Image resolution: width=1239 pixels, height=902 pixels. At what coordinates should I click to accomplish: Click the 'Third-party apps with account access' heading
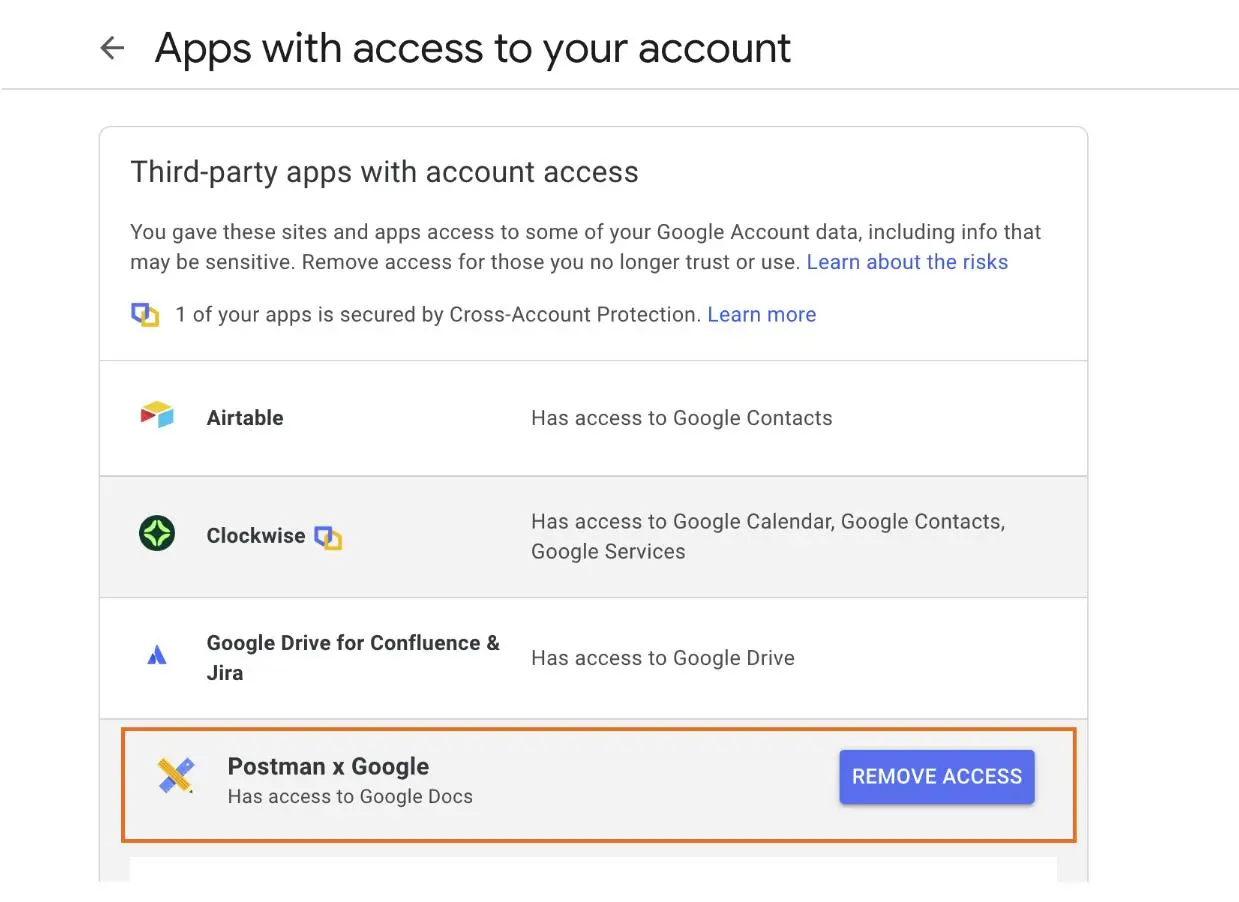coord(384,172)
